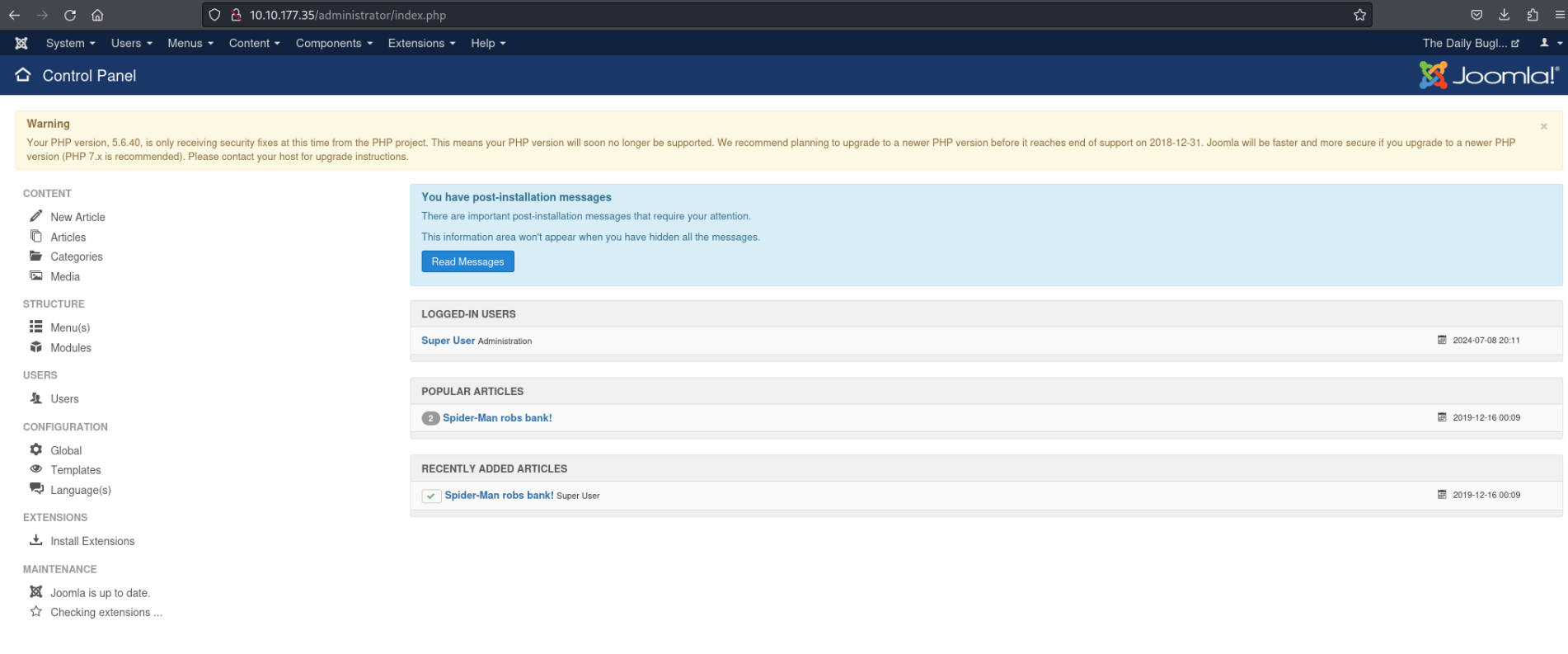Reload the page with the refresh icon

70,15
